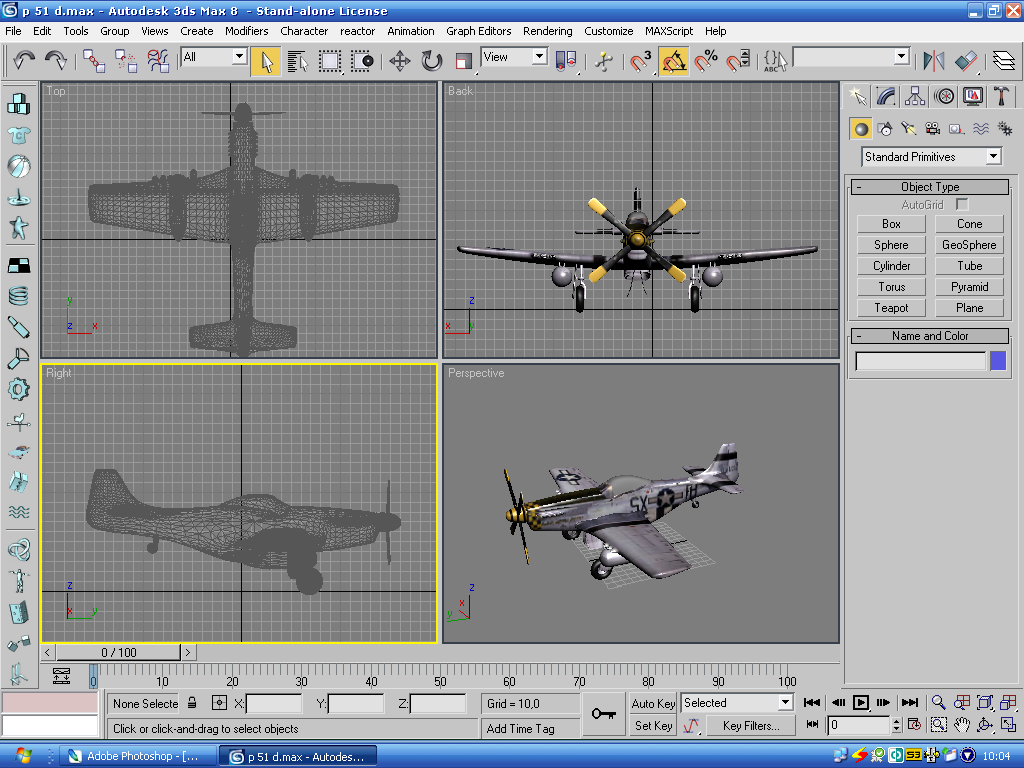Open the selection filter 'All' dropdown
The image size is (1024, 768).
[214, 58]
